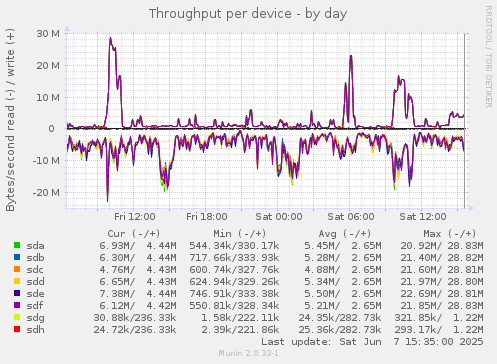Click the '-20 M' y-axis label

point(46,193)
